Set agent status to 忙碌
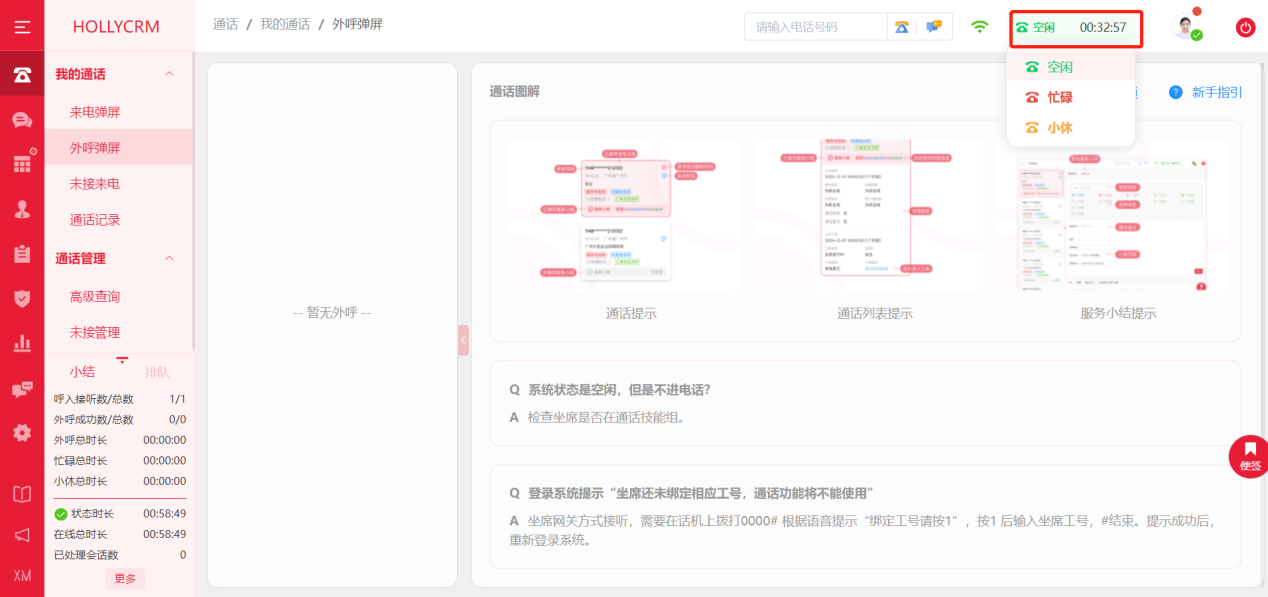 click(x=1059, y=97)
